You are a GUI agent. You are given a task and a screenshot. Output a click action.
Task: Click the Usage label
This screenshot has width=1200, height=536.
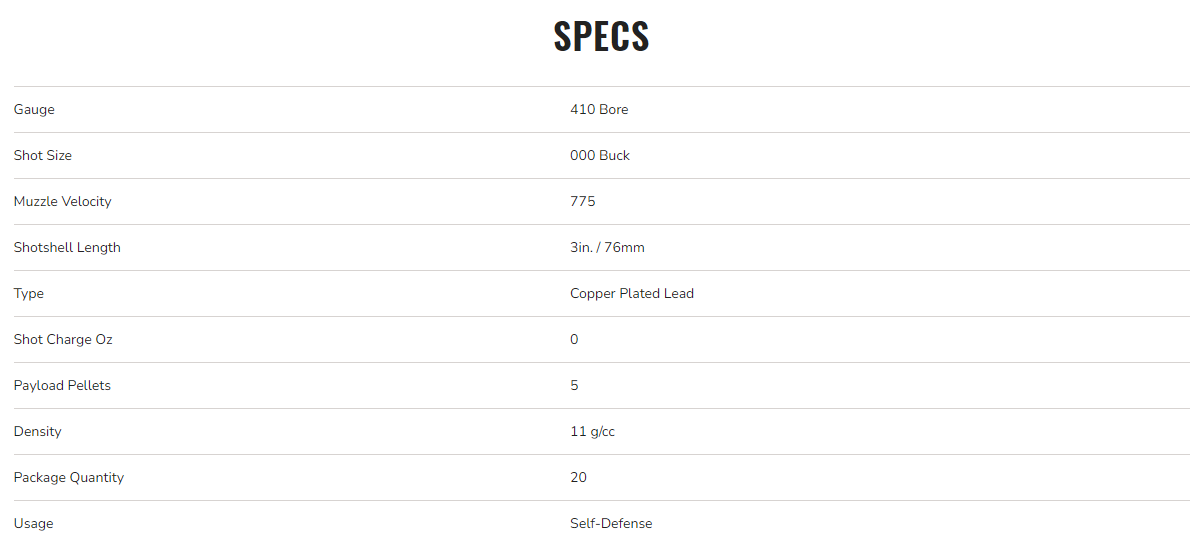click(34, 524)
